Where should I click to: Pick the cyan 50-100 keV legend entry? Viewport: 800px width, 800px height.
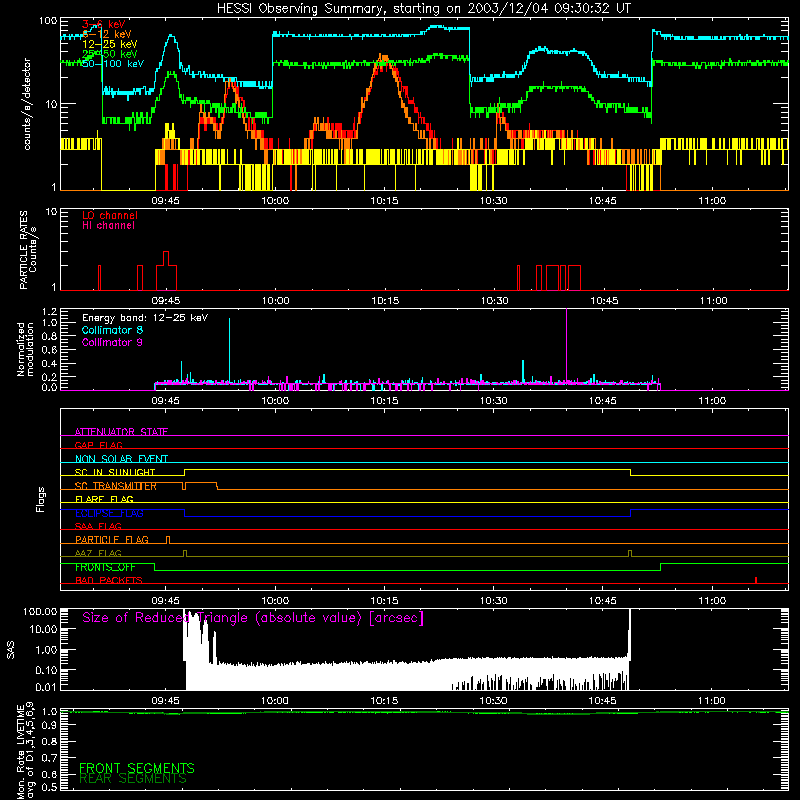[x=113, y=64]
